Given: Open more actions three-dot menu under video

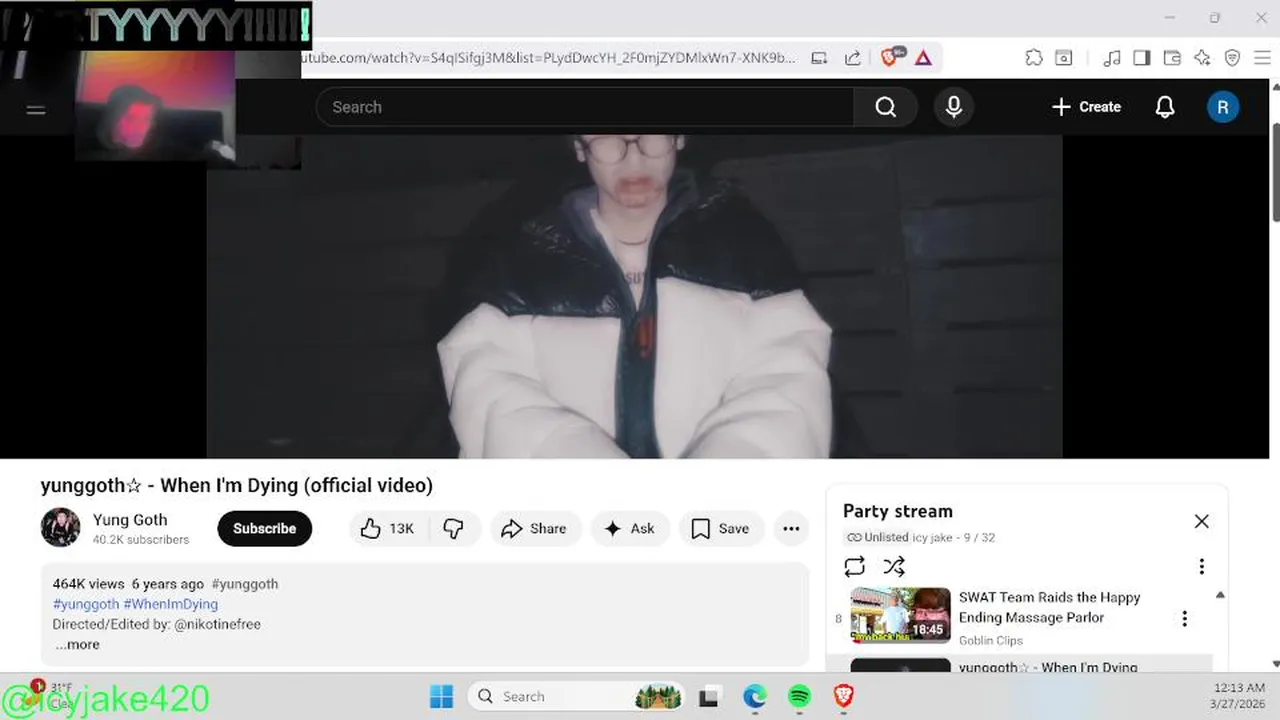Looking at the screenshot, I should pos(791,528).
